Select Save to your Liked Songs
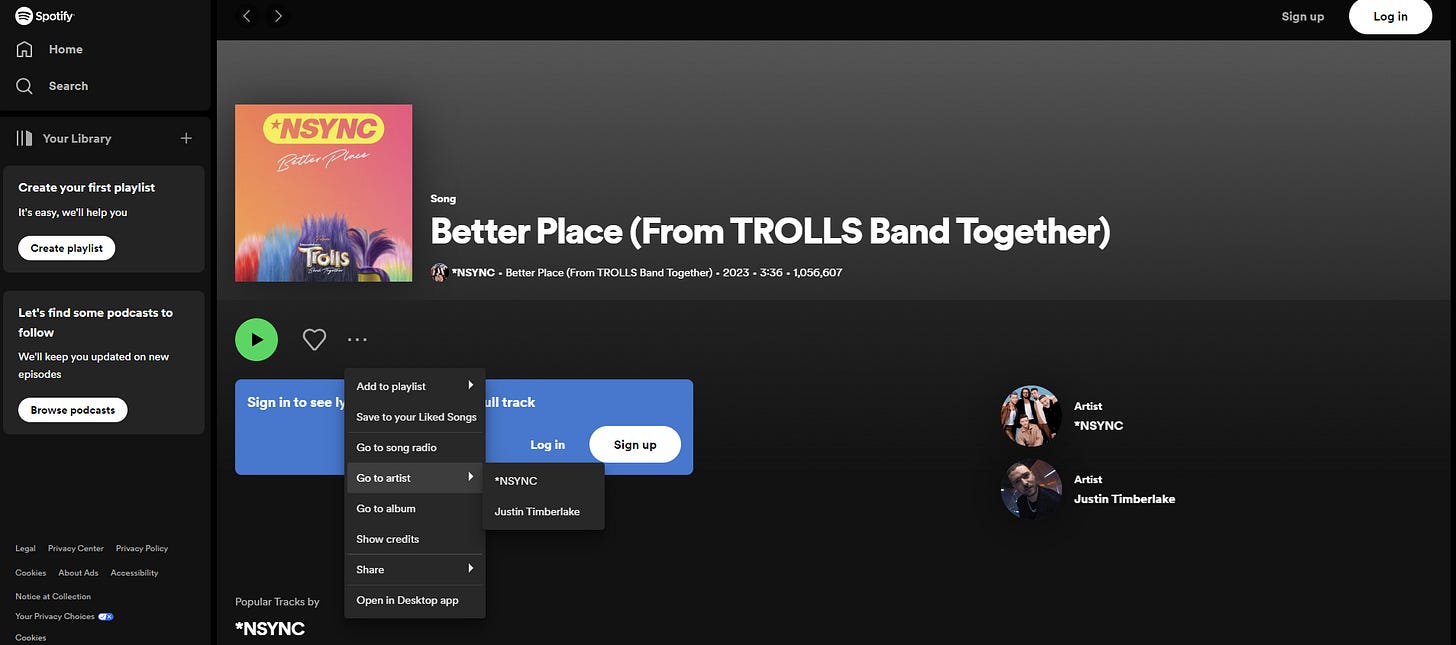 415,417
